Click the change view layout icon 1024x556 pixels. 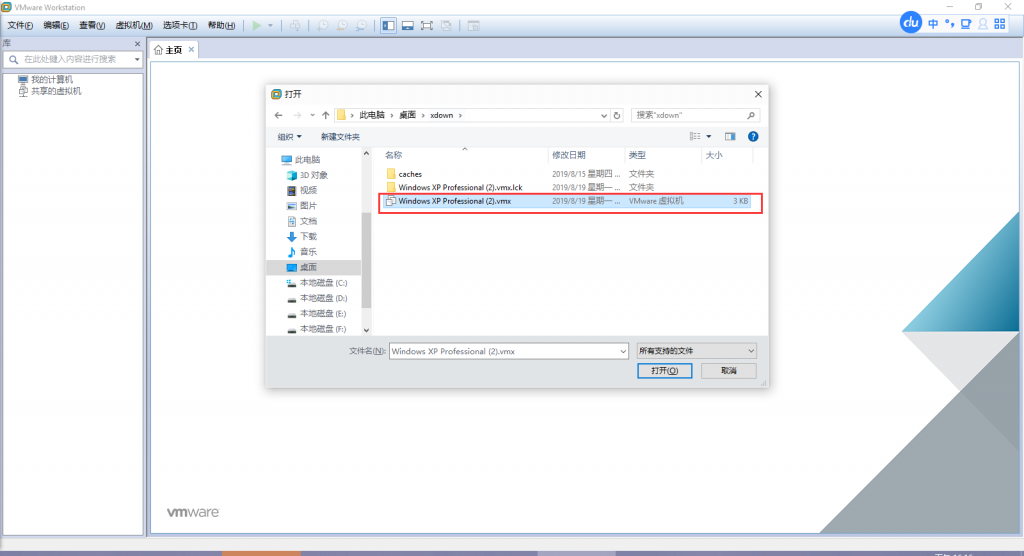pyautogui.click(x=696, y=137)
